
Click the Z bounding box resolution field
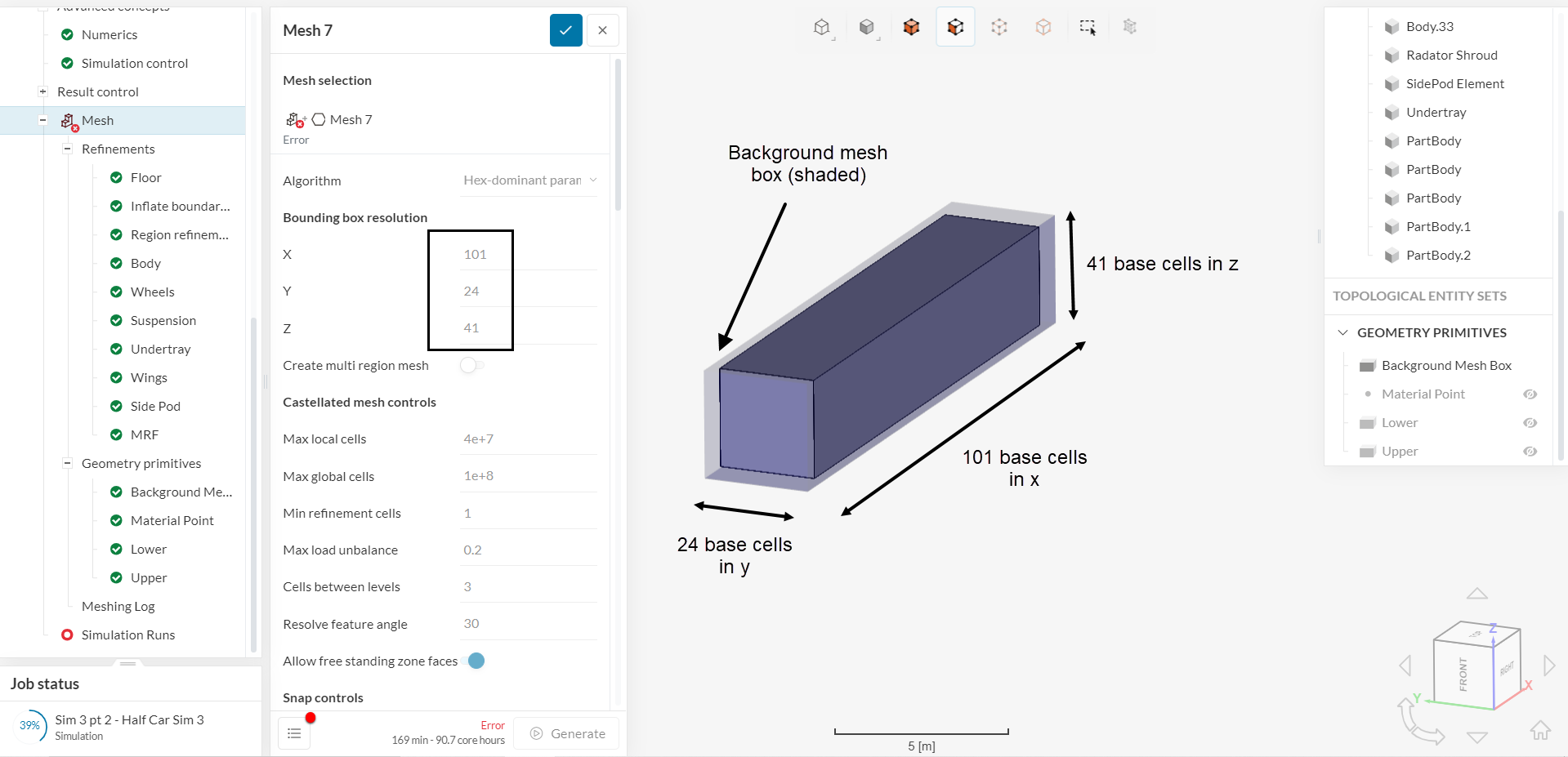point(529,327)
